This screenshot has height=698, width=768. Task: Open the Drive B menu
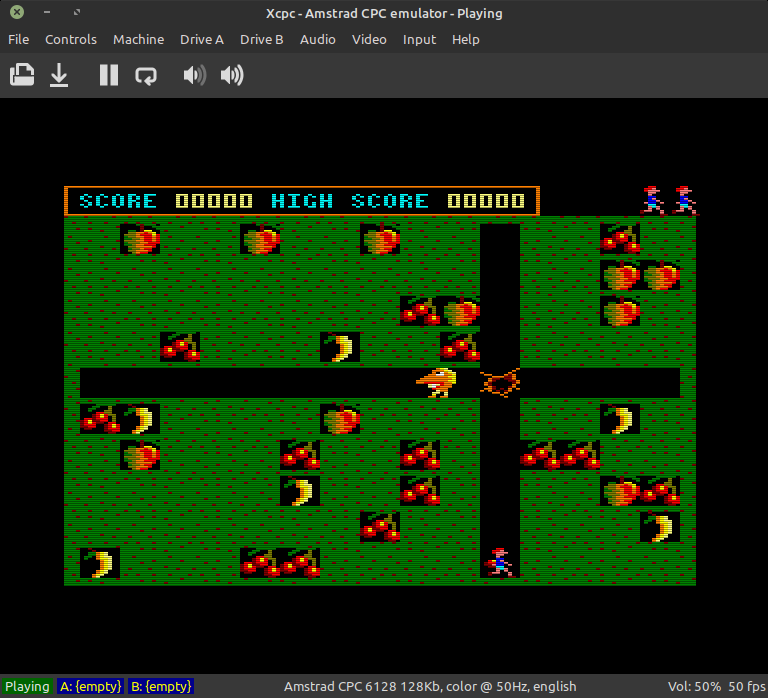[x=262, y=40]
